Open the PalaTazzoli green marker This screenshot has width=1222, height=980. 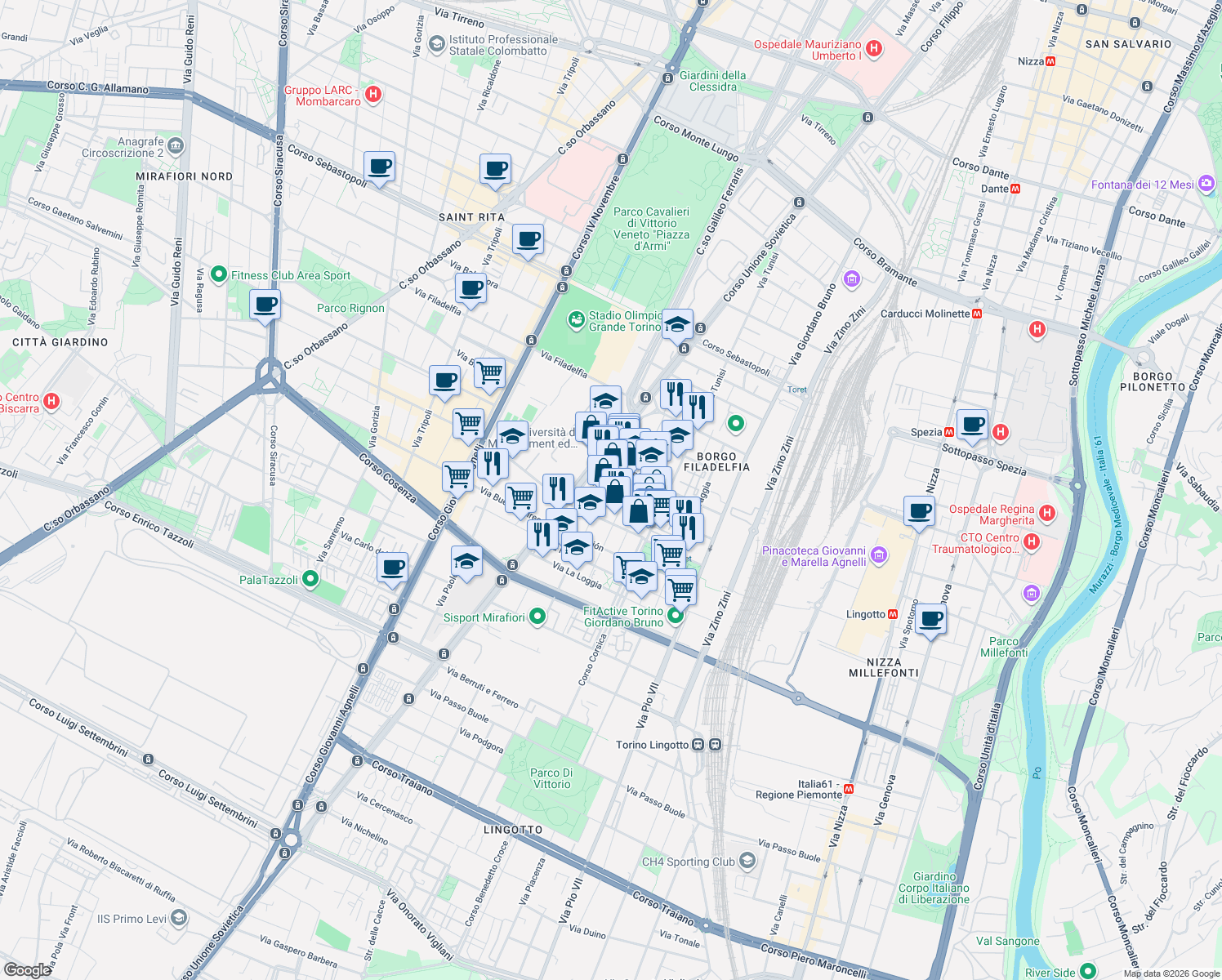(x=310, y=579)
